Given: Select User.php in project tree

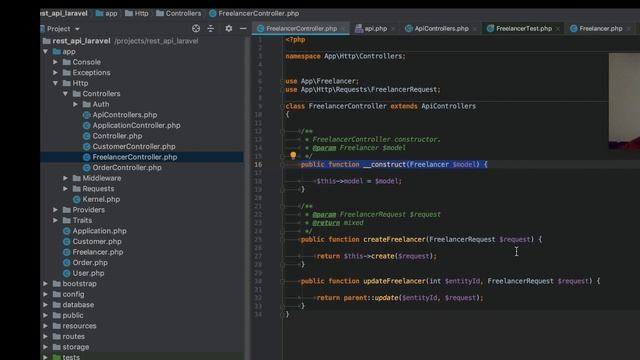Looking at the screenshot, I should 88,273.
